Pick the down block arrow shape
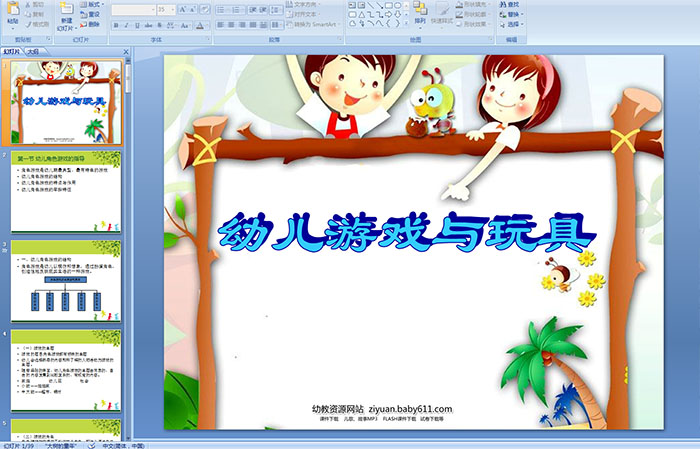The image size is (700, 449). 398,15
